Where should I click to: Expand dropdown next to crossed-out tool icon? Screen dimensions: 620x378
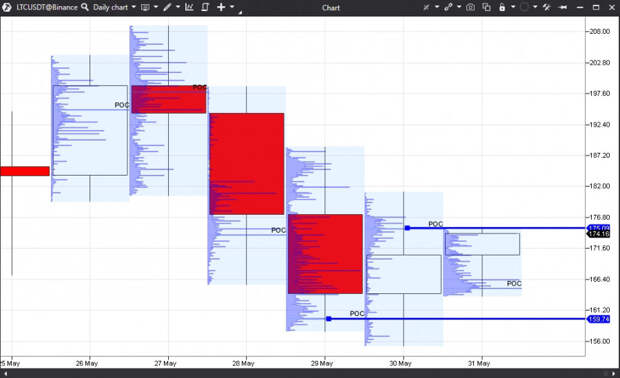tap(437, 7)
